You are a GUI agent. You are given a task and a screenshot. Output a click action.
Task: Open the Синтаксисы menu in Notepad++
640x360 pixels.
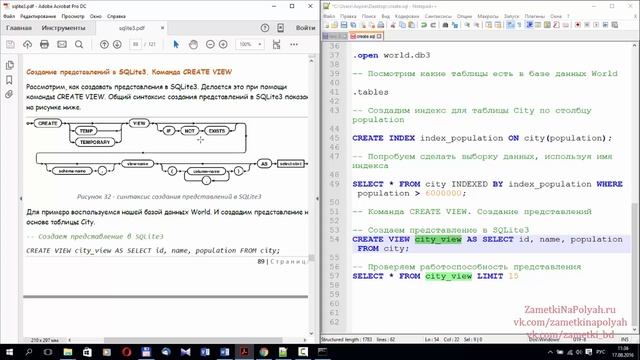(438, 16)
